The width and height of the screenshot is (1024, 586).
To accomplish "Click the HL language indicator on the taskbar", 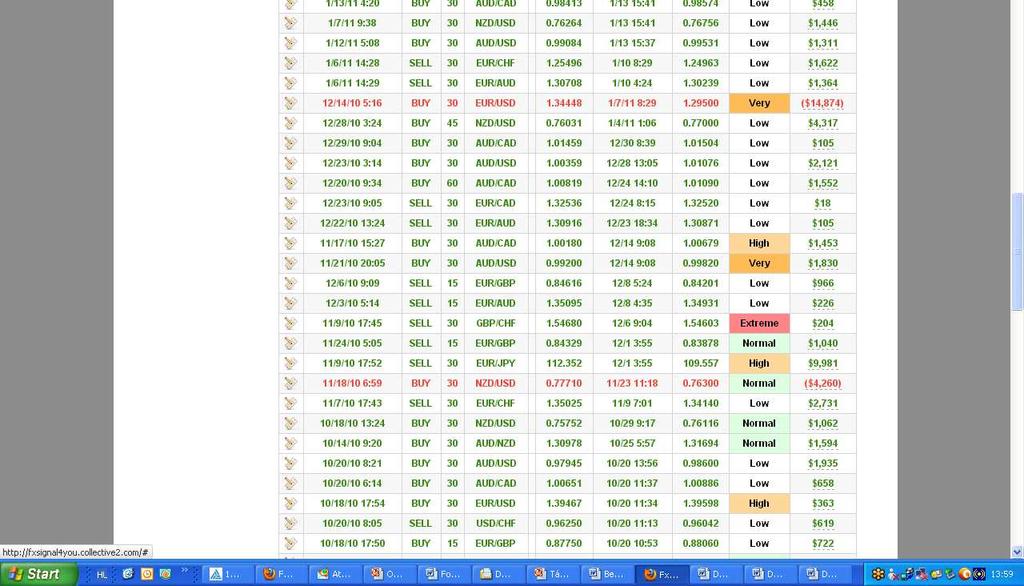I will [x=101, y=574].
